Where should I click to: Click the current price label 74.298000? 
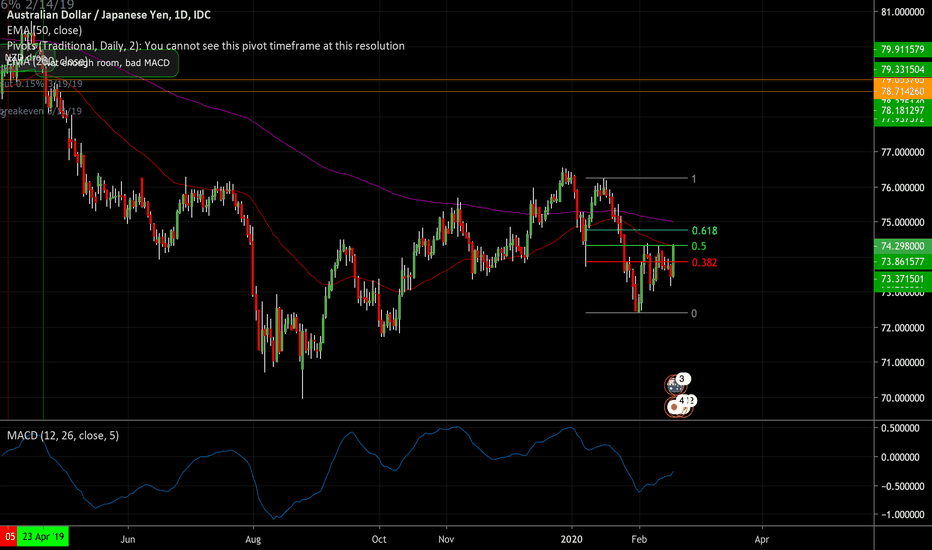[x=902, y=246]
